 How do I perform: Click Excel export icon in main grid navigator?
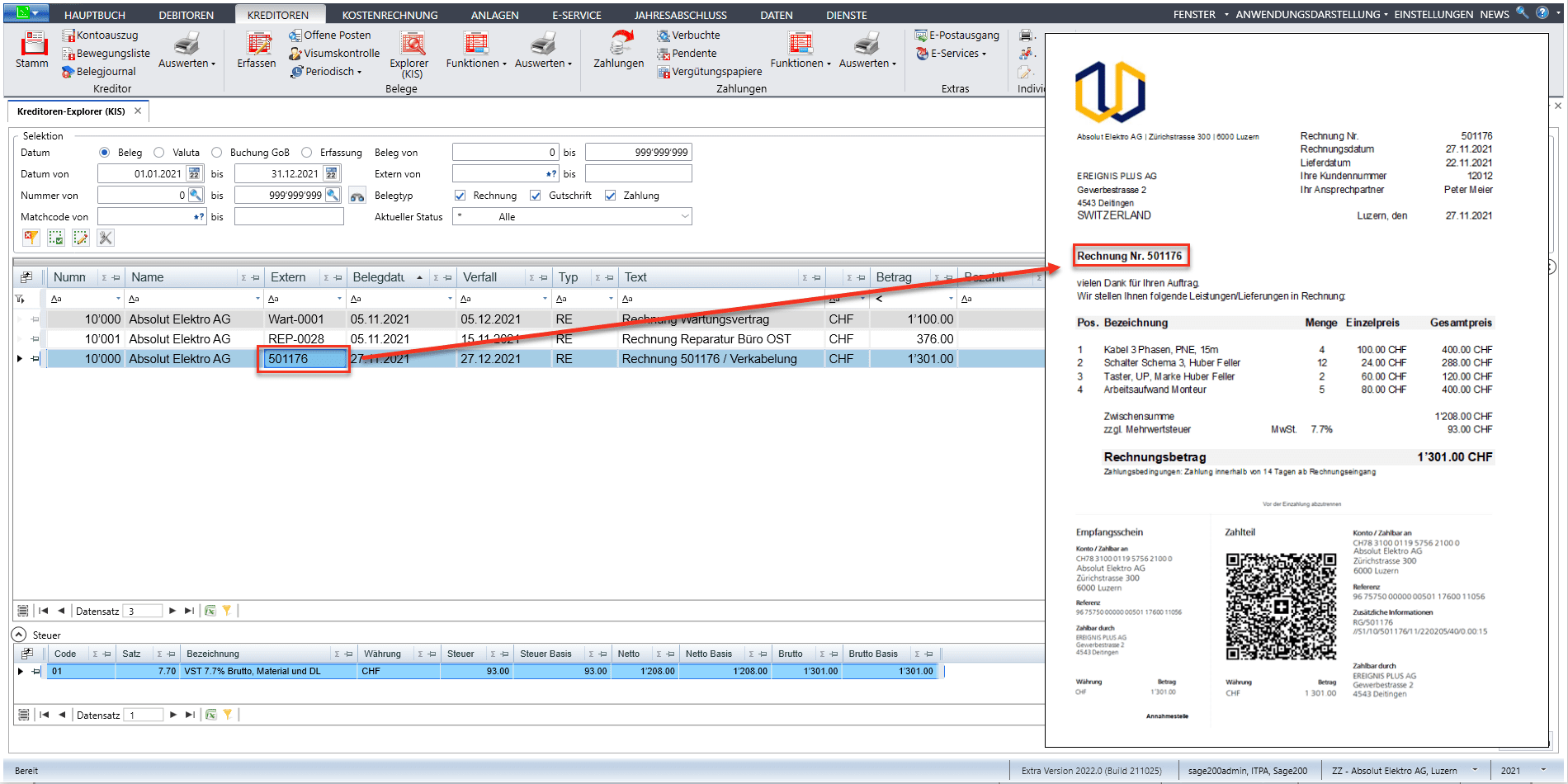coord(210,611)
